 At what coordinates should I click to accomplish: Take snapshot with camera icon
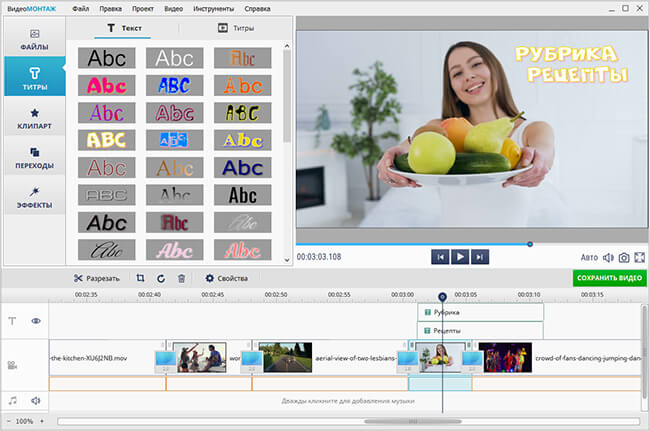(624, 257)
